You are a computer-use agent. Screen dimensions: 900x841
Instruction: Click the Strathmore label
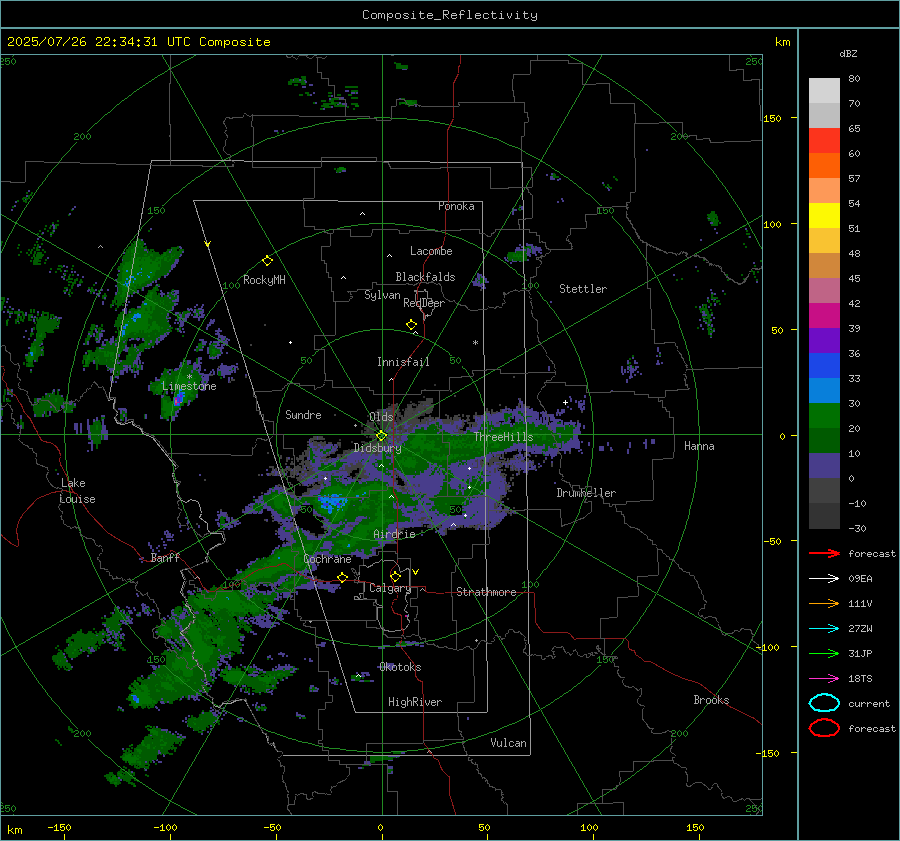[486, 592]
